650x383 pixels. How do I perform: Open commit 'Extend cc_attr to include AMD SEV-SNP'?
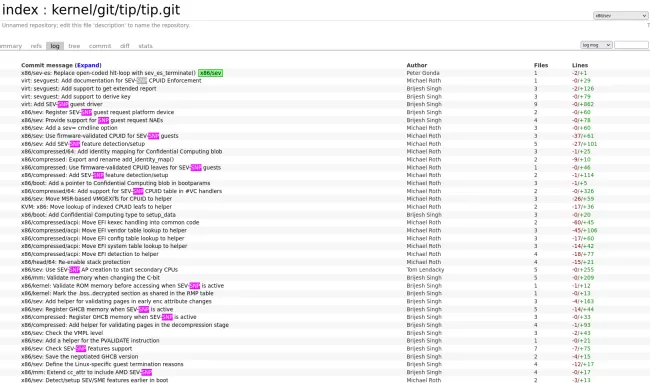click(87, 372)
